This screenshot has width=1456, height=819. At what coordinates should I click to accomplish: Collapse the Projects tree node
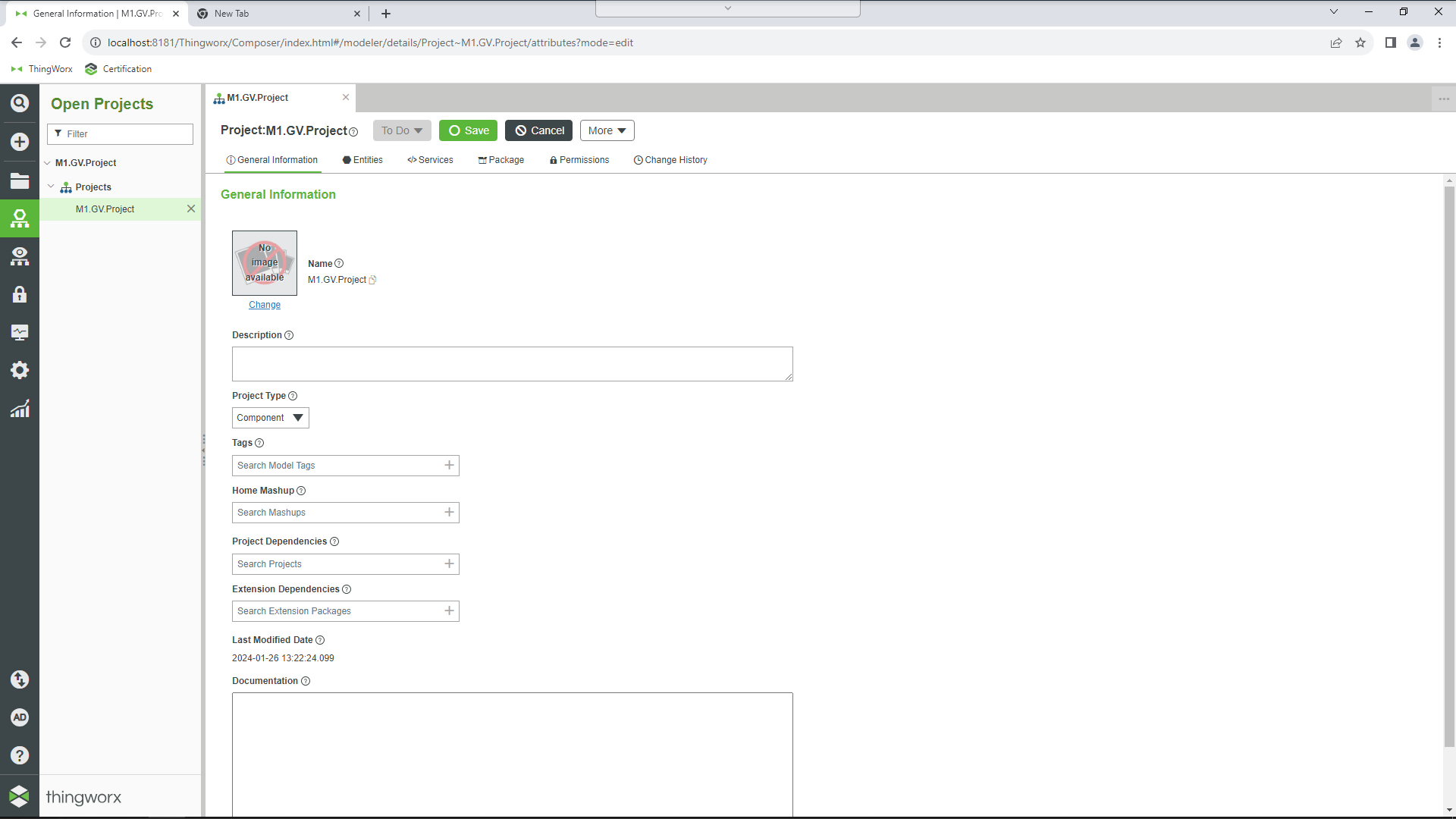[x=51, y=187]
